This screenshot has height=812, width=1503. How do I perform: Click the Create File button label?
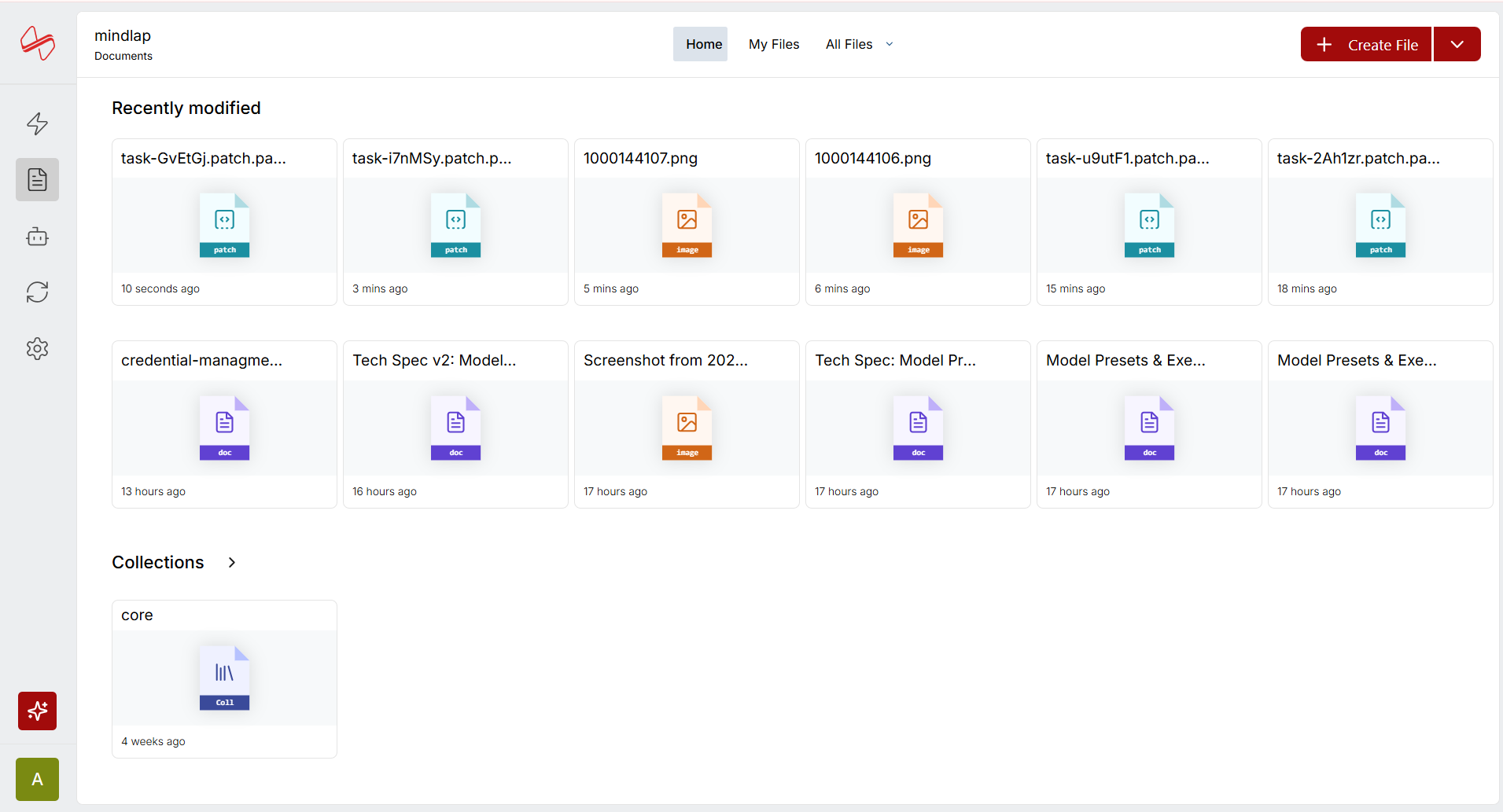(x=1383, y=45)
